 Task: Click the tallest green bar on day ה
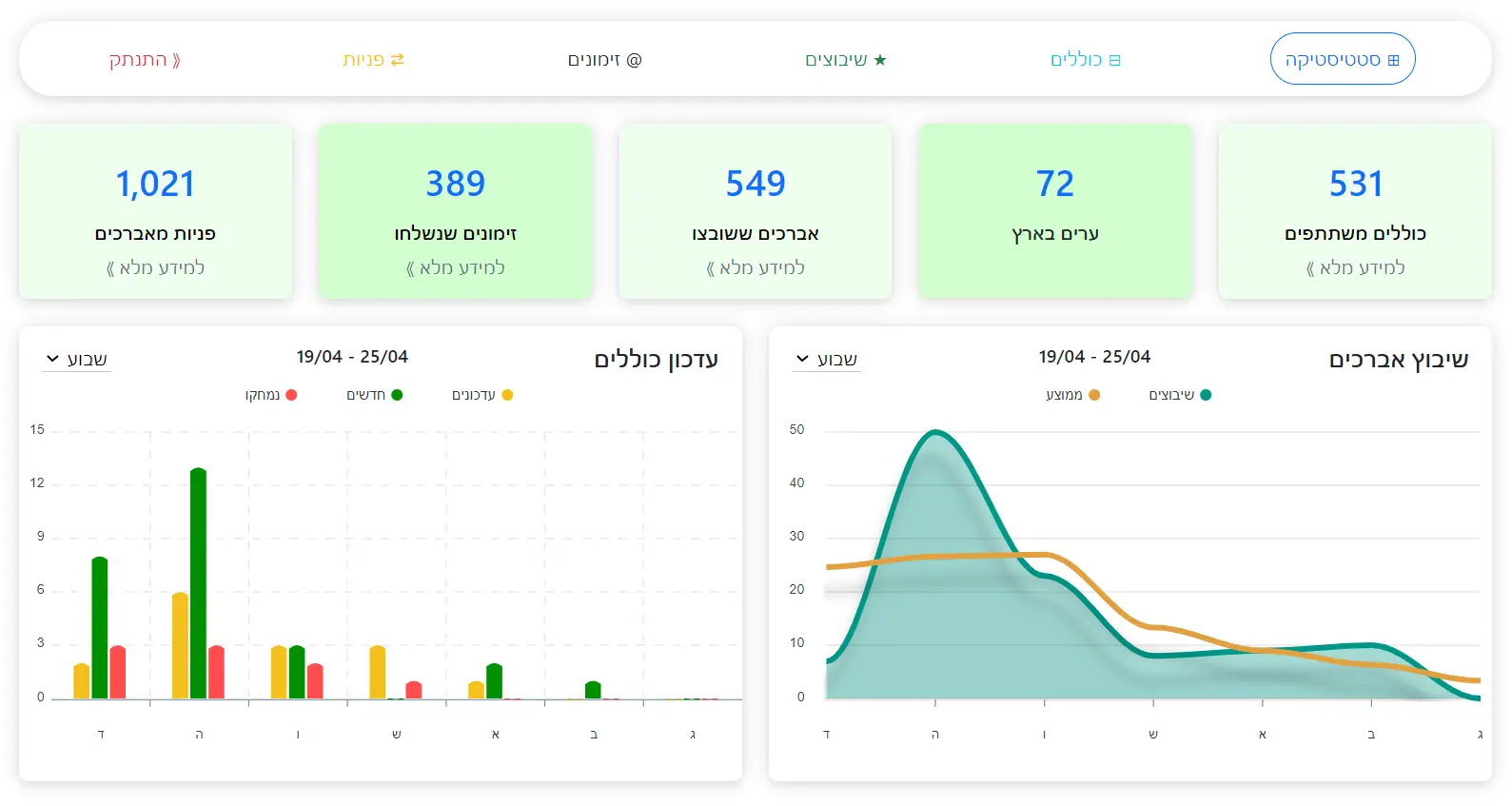[x=198, y=583]
